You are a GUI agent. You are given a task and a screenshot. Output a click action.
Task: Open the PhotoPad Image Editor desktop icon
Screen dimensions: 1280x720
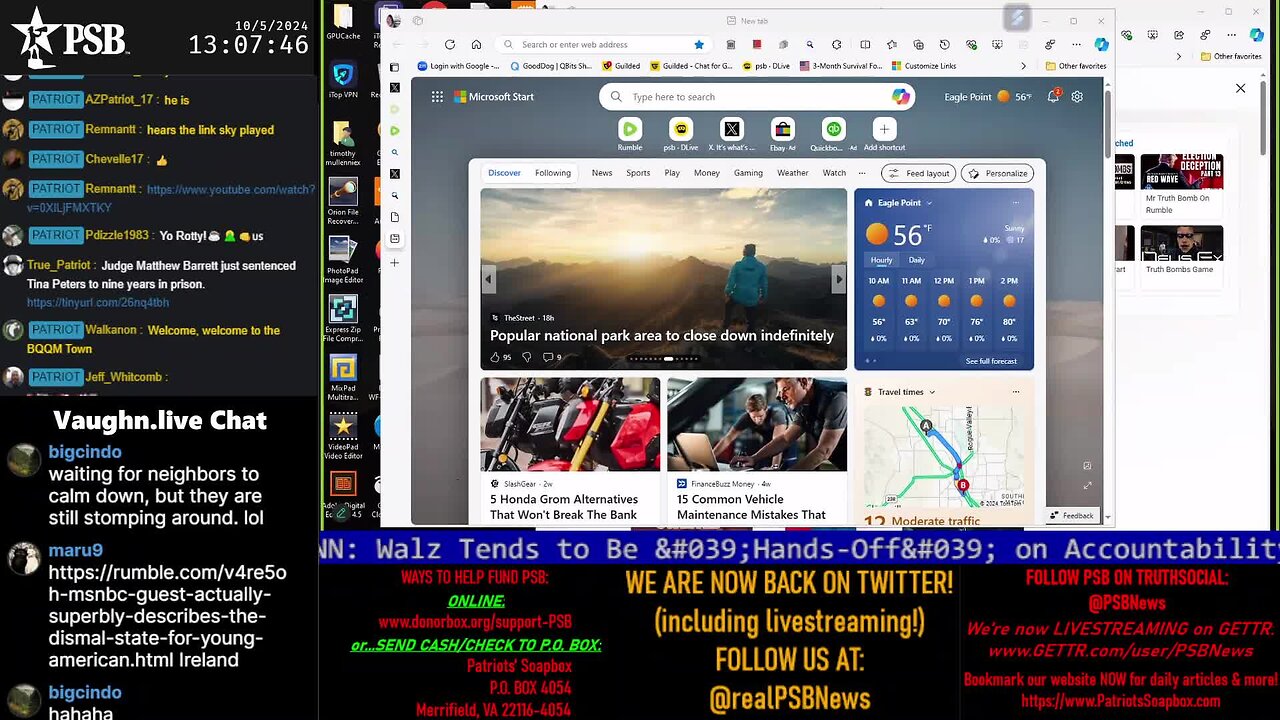click(x=343, y=259)
